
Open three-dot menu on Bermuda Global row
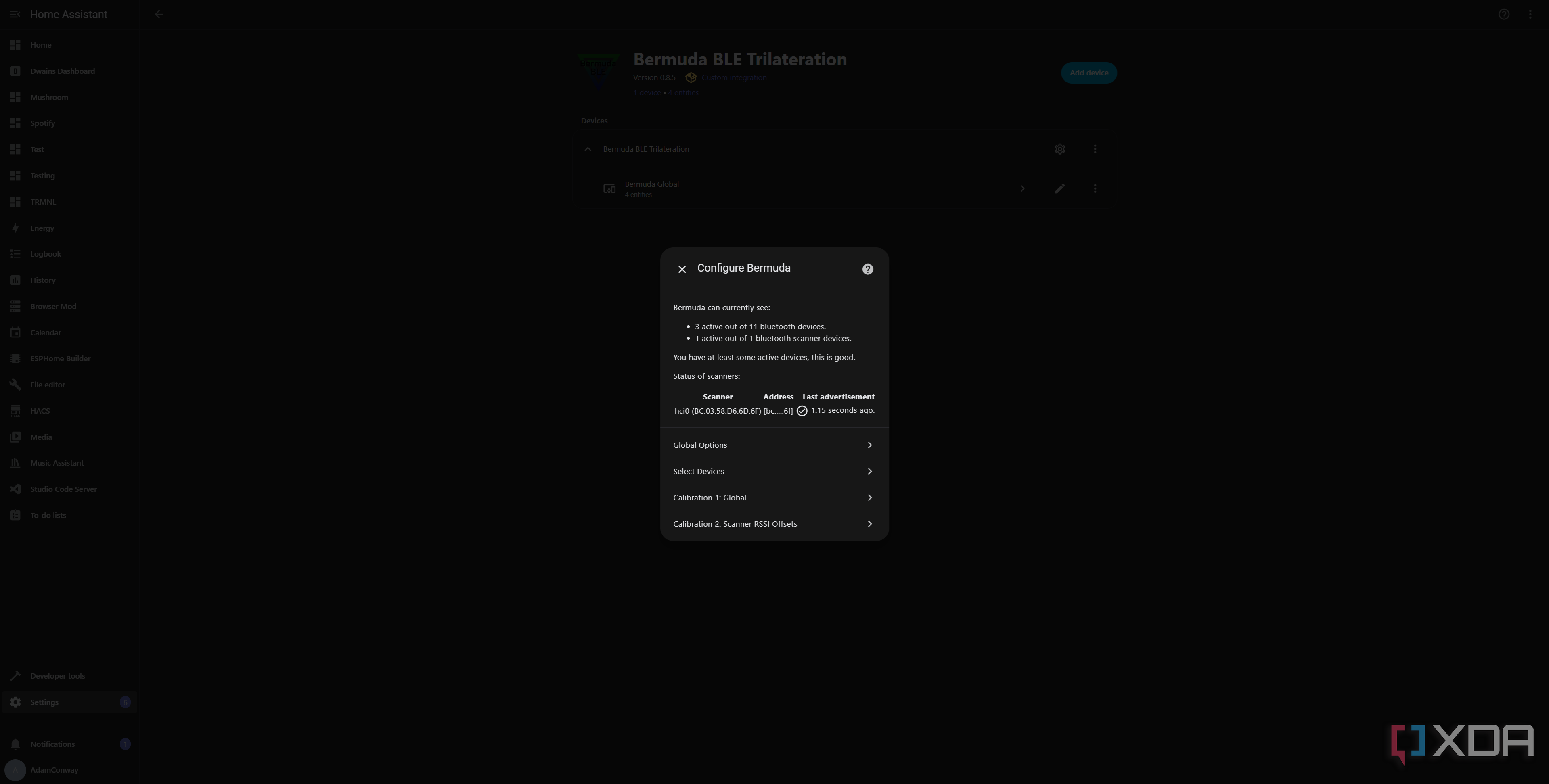tap(1095, 189)
